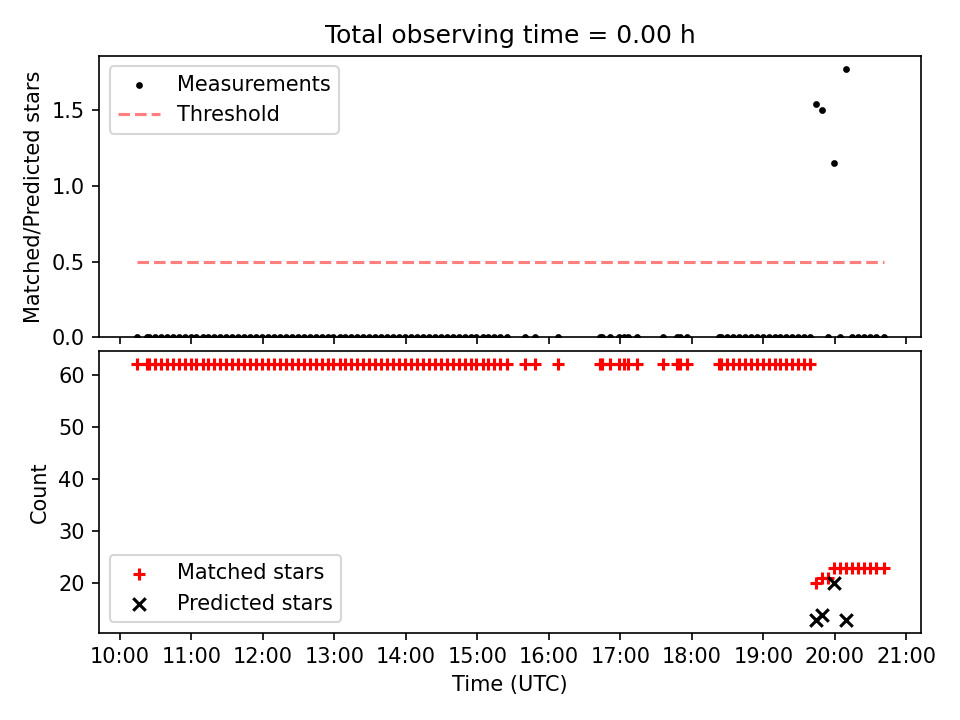Click the red dashed line sample in legend
The image size is (960, 720).
[140, 114]
